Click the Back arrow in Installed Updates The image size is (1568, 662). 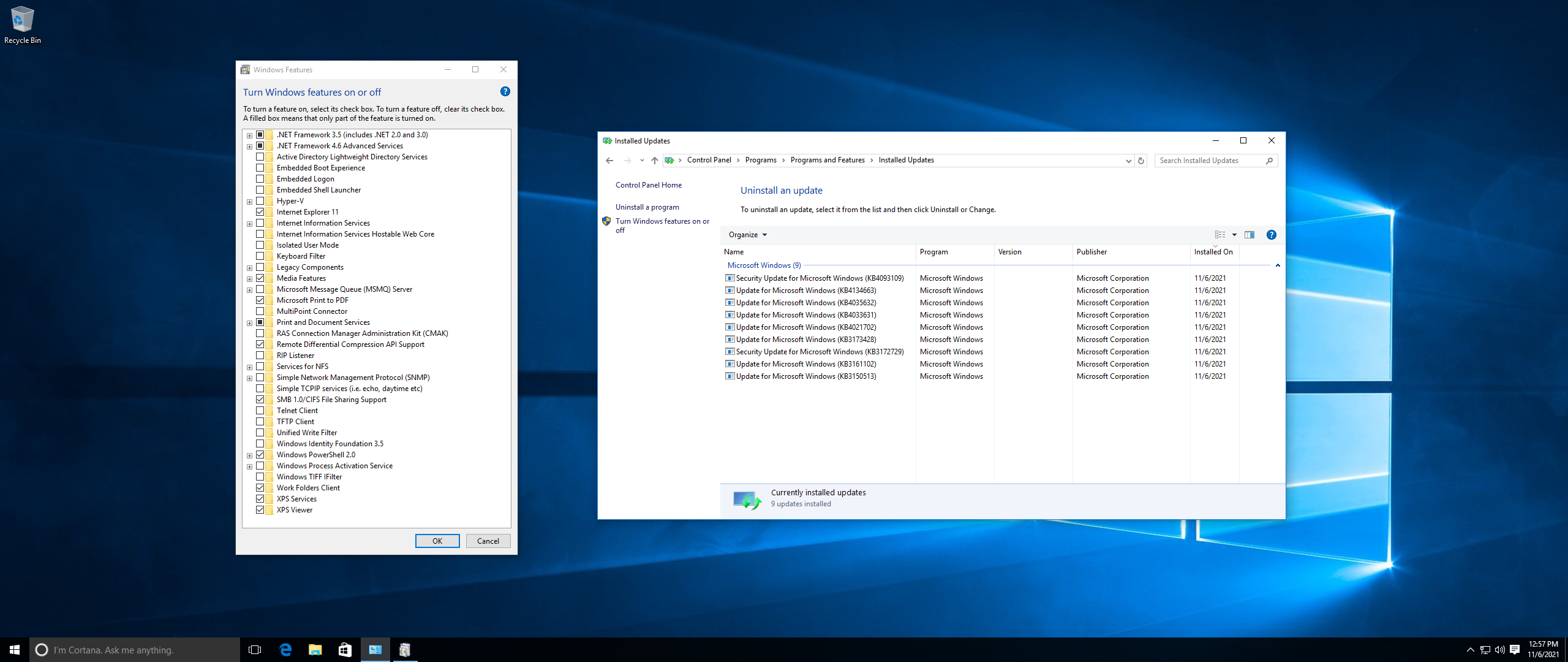click(x=609, y=161)
